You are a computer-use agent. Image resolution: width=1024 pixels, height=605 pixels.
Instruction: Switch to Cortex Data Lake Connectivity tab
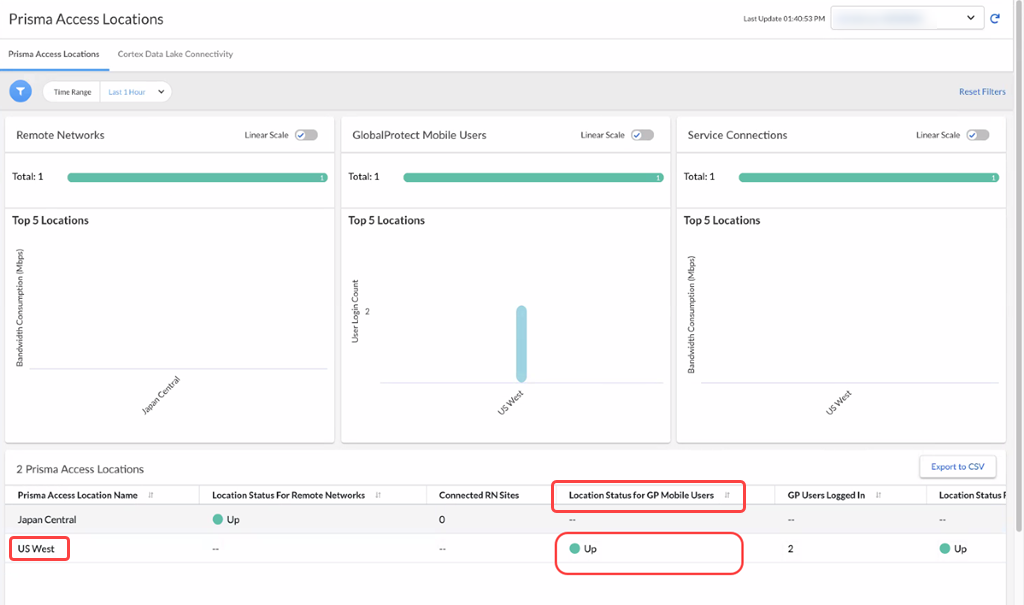point(175,54)
